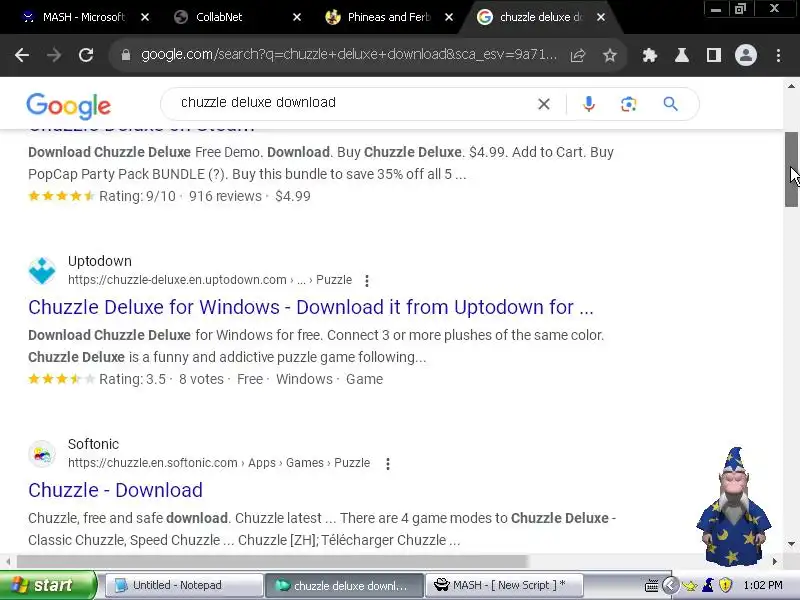800x600 pixels.
Task: Click the browser forward arrow
Action: point(54,55)
